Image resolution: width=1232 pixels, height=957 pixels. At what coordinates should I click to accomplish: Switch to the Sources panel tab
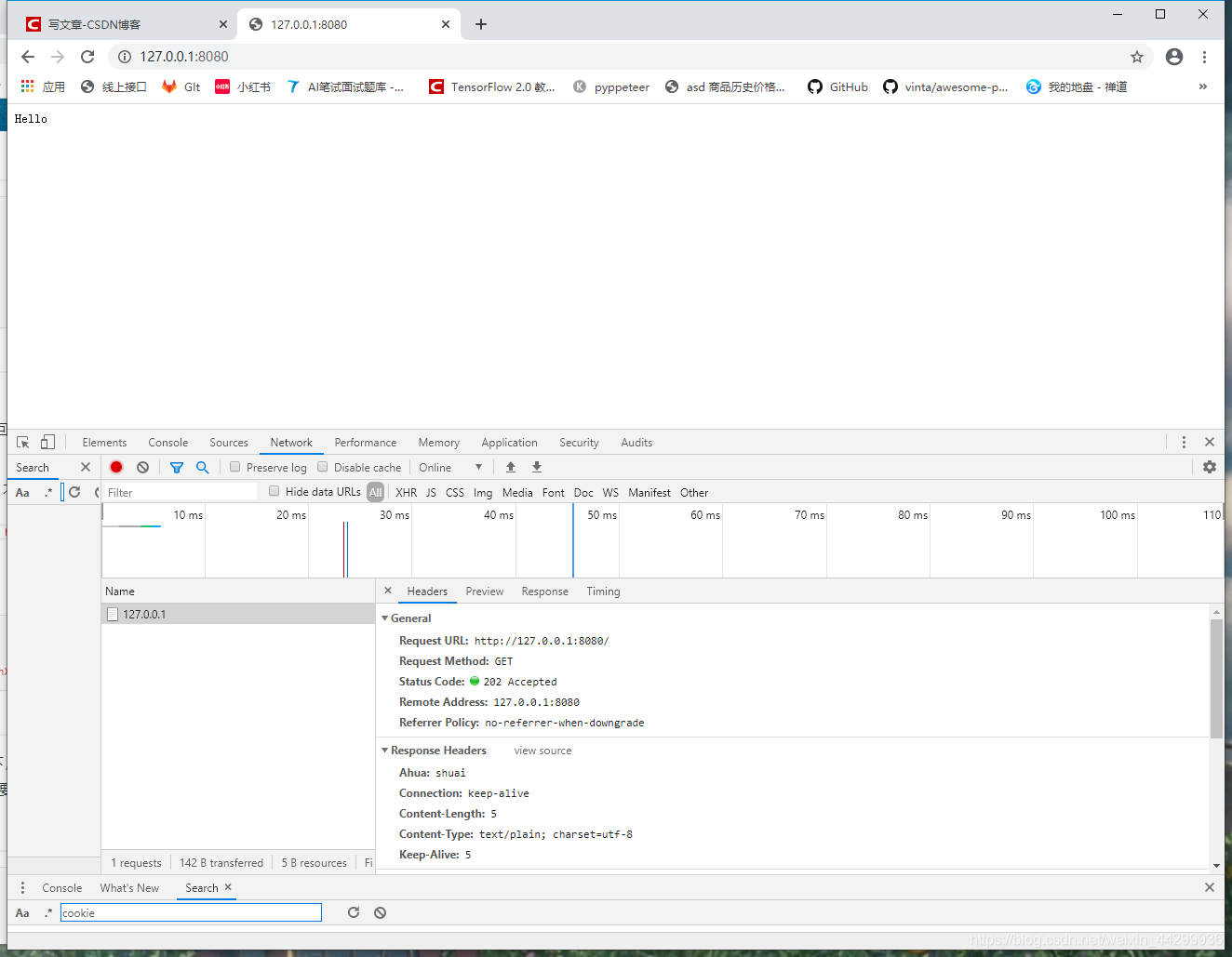pyautogui.click(x=229, y=443)
